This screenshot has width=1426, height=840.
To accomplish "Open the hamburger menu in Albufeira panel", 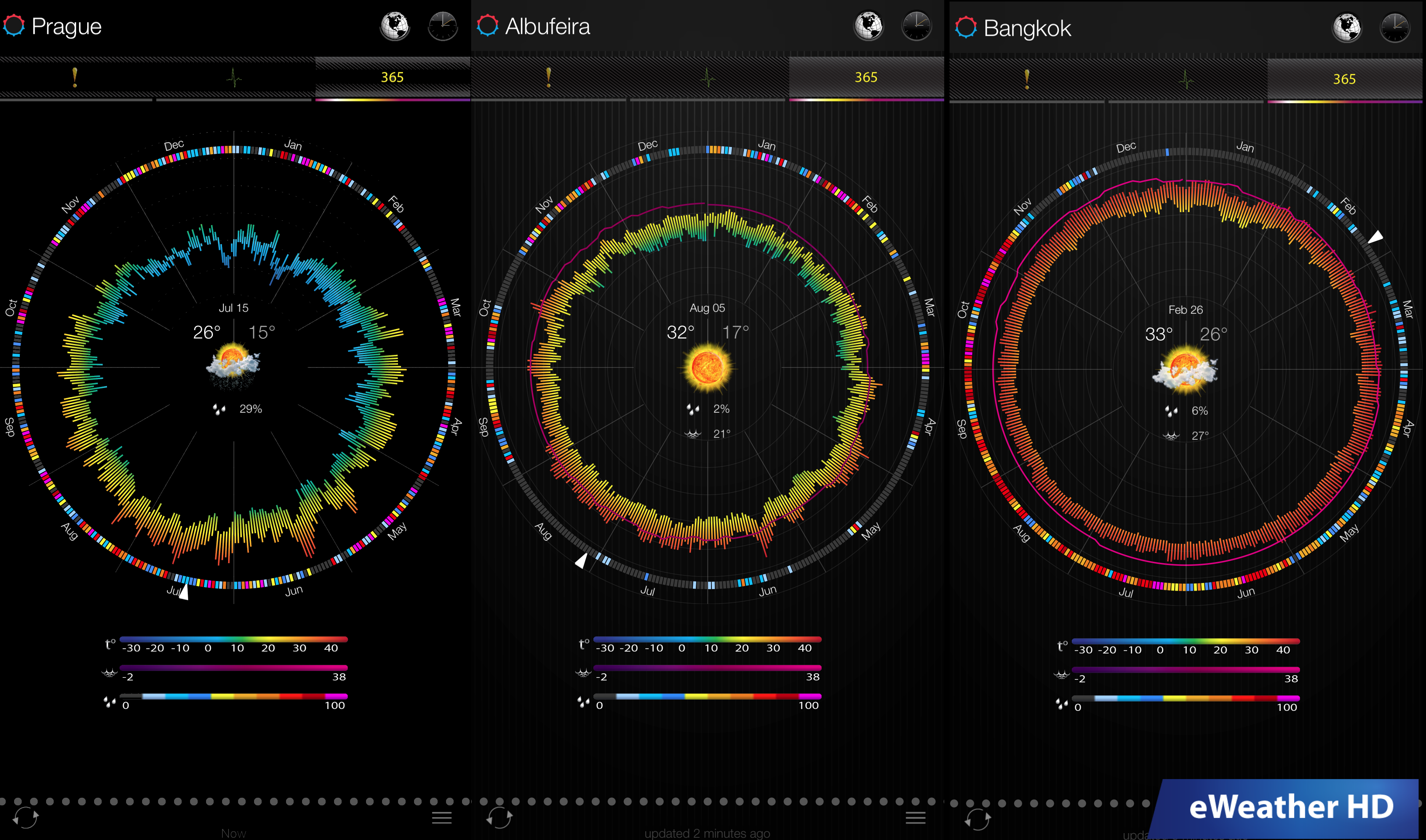I will 915,818.
